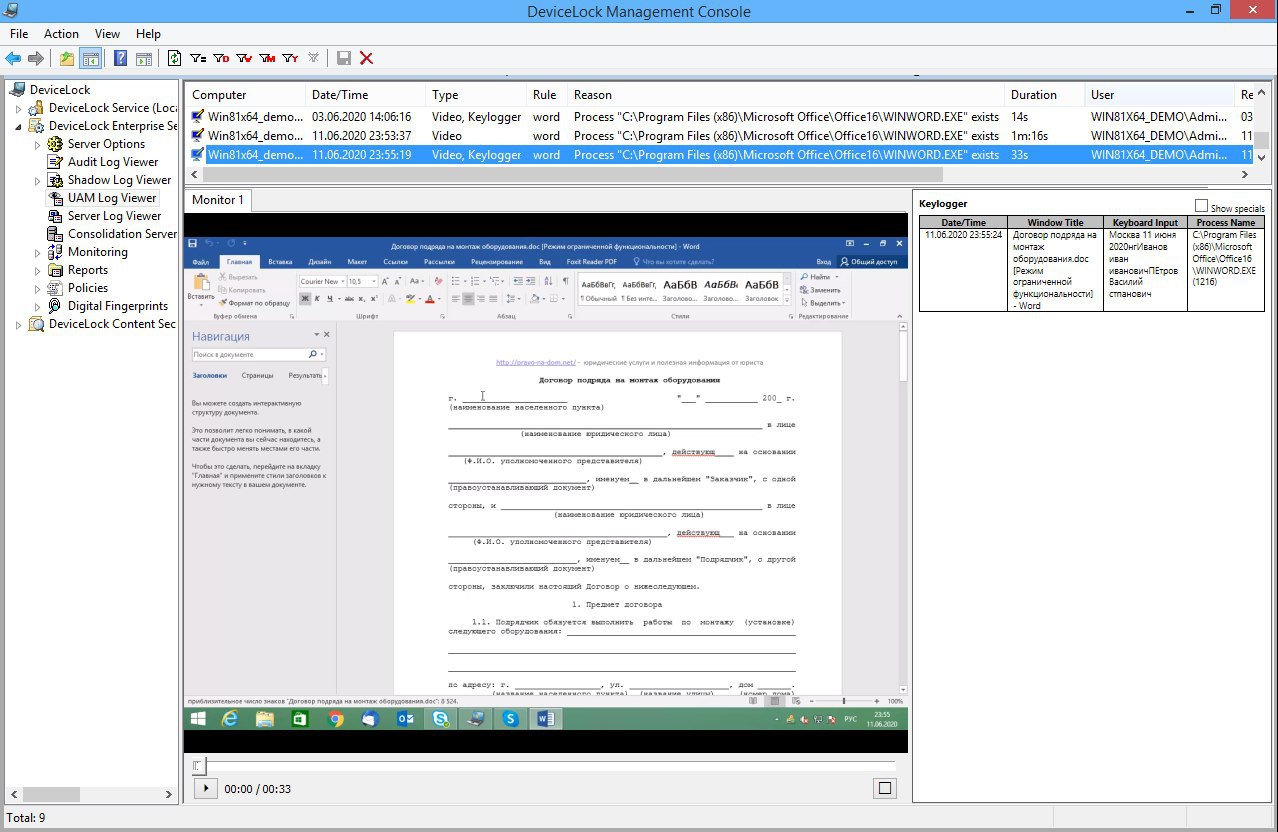Select the log row dated 03.06.2020 14:06:16

coord(720,117)
